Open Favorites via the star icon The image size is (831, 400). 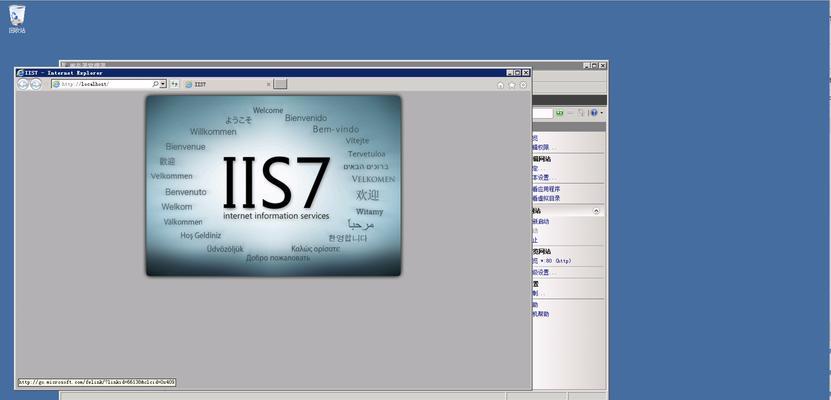click(512, 85)
